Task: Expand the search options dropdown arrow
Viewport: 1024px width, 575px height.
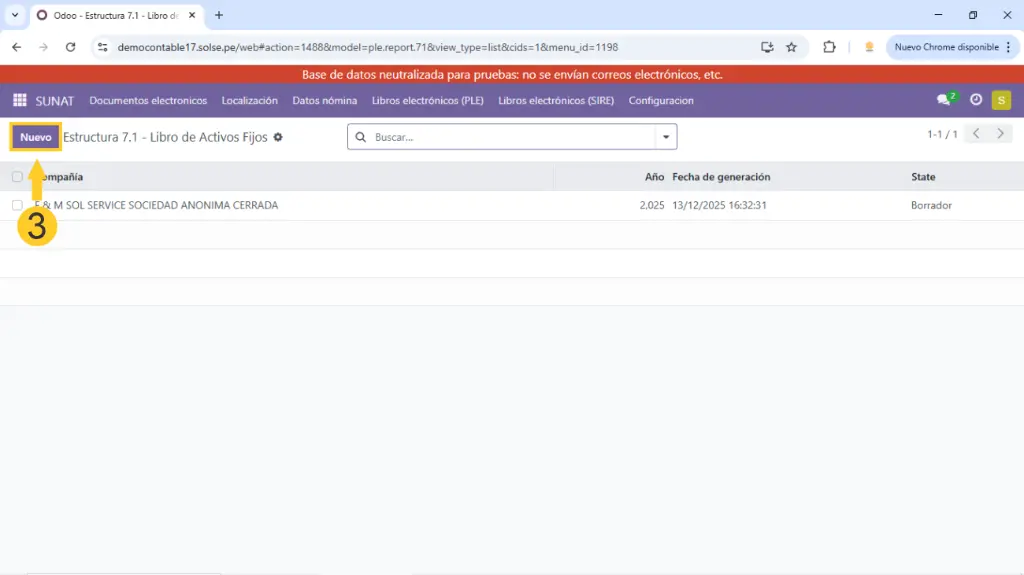Action: pos(666,137)
